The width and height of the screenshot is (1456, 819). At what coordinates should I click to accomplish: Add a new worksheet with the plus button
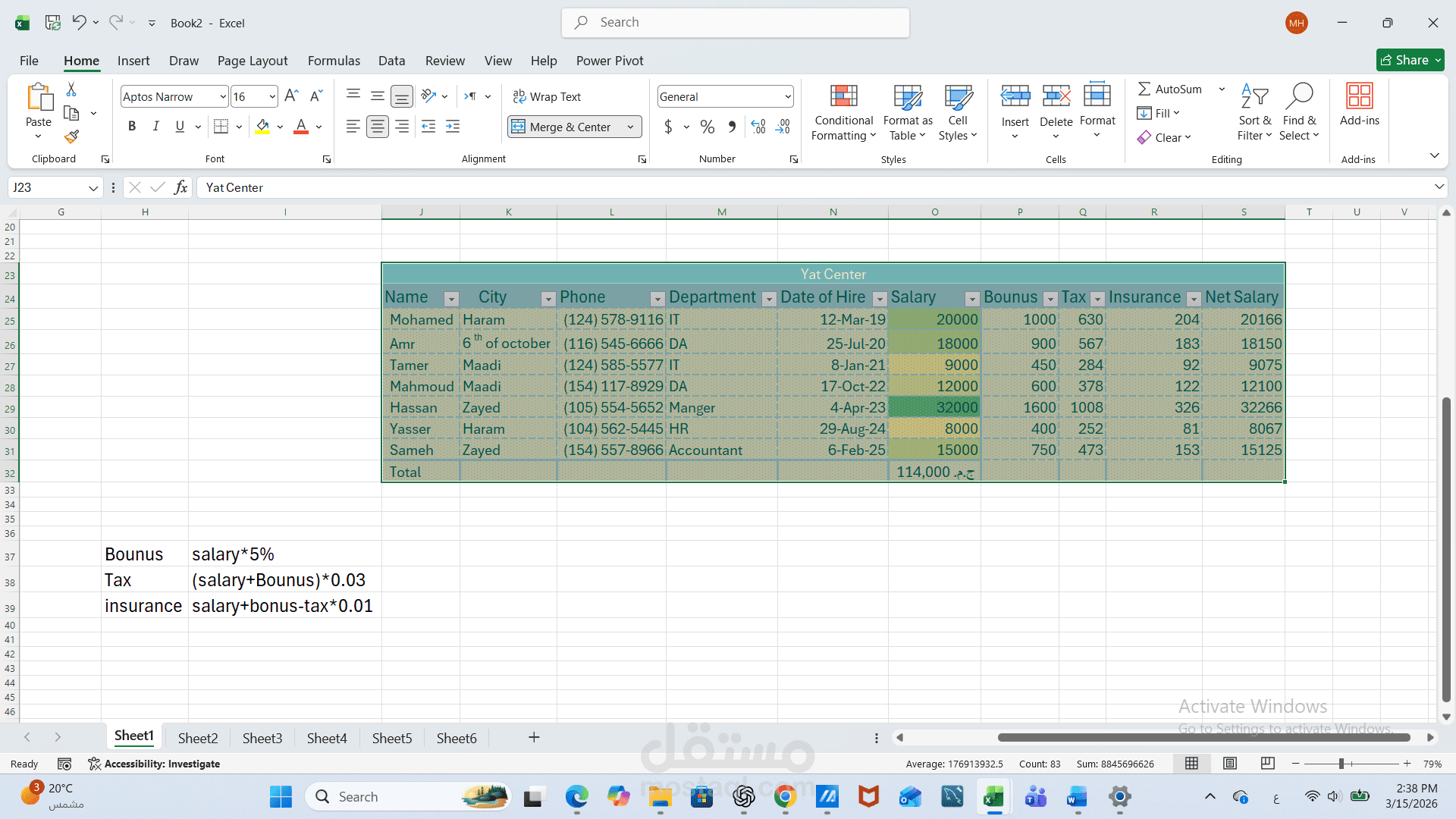pyautogui.click(x=534, y=737)
